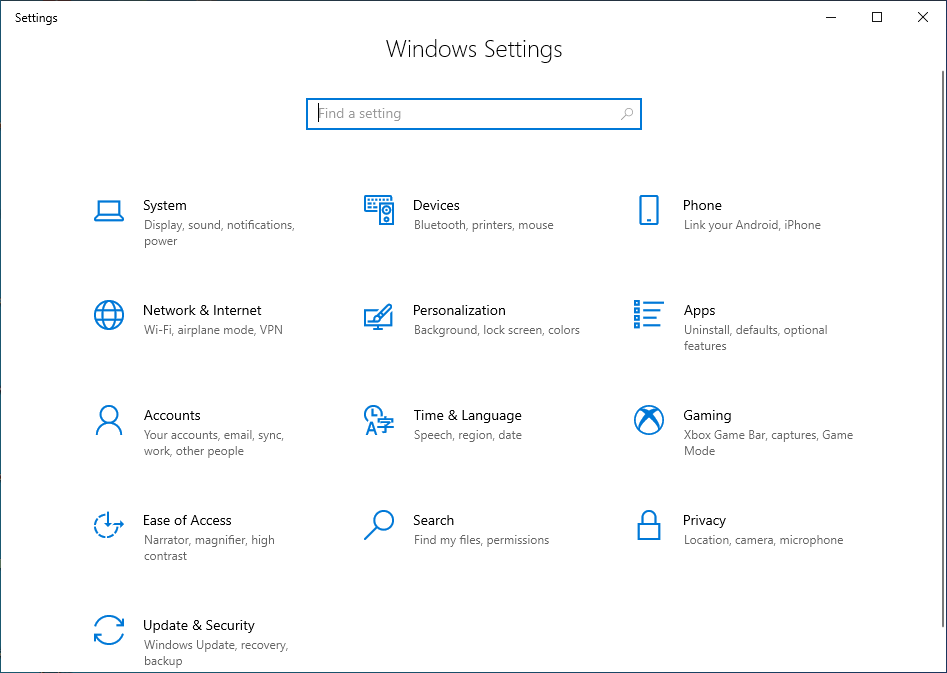Select the Privacy padlock icon

pyautogui.click(x=649, y=525)
